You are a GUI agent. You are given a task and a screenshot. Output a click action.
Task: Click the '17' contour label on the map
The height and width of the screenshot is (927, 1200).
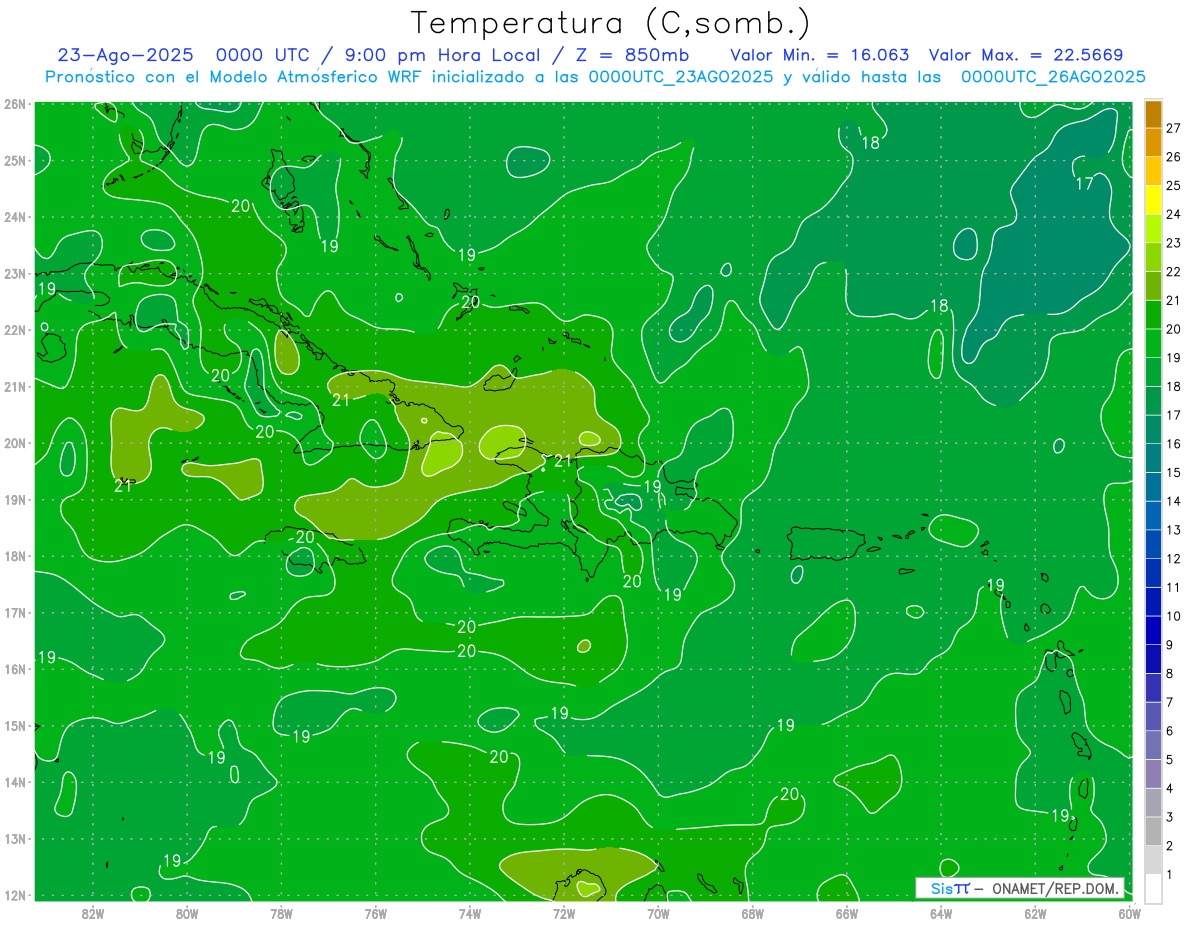pyautogui.click(x=1084, y=184)
